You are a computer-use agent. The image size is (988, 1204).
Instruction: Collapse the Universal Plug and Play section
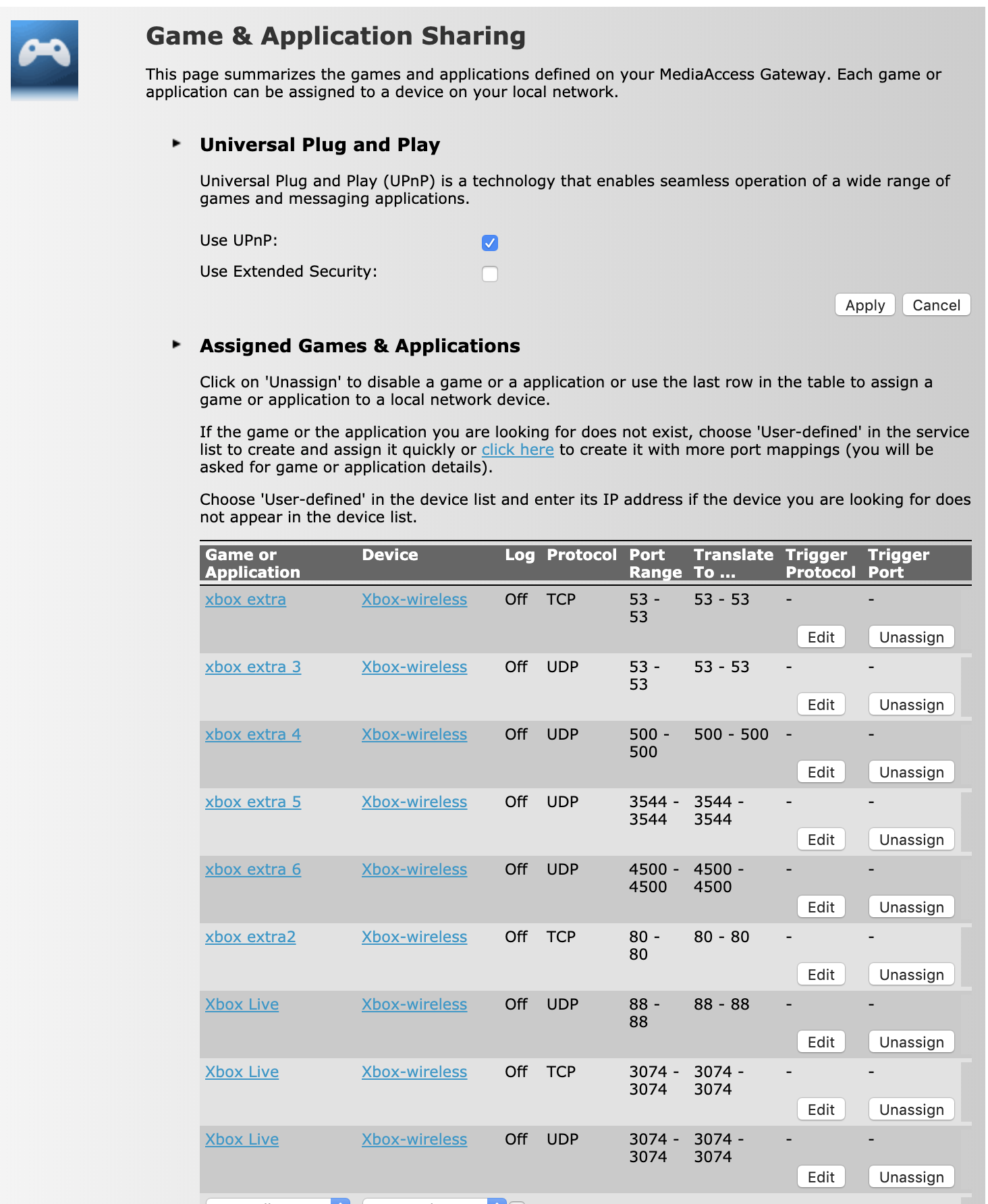(x=177, y=143)
